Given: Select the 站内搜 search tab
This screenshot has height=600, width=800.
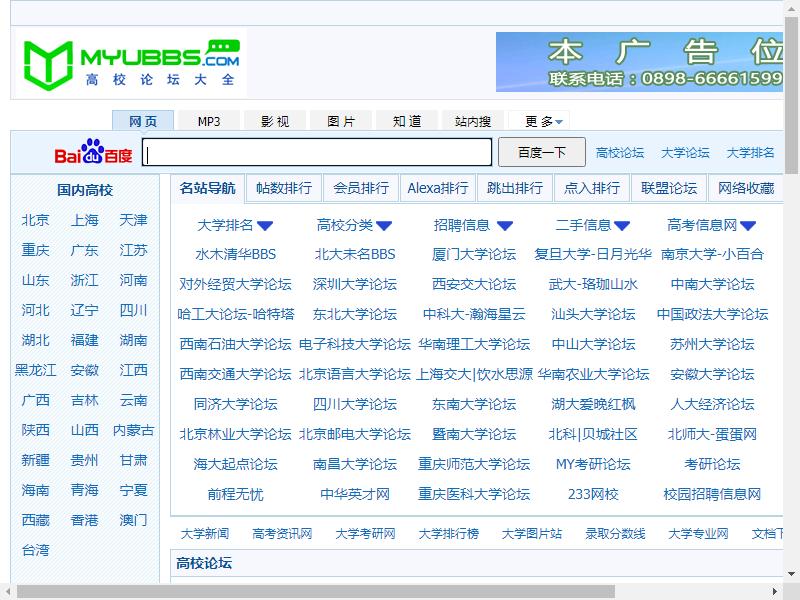Looking at the screenshot, I should pyautogui.click(x=473, y=121).
